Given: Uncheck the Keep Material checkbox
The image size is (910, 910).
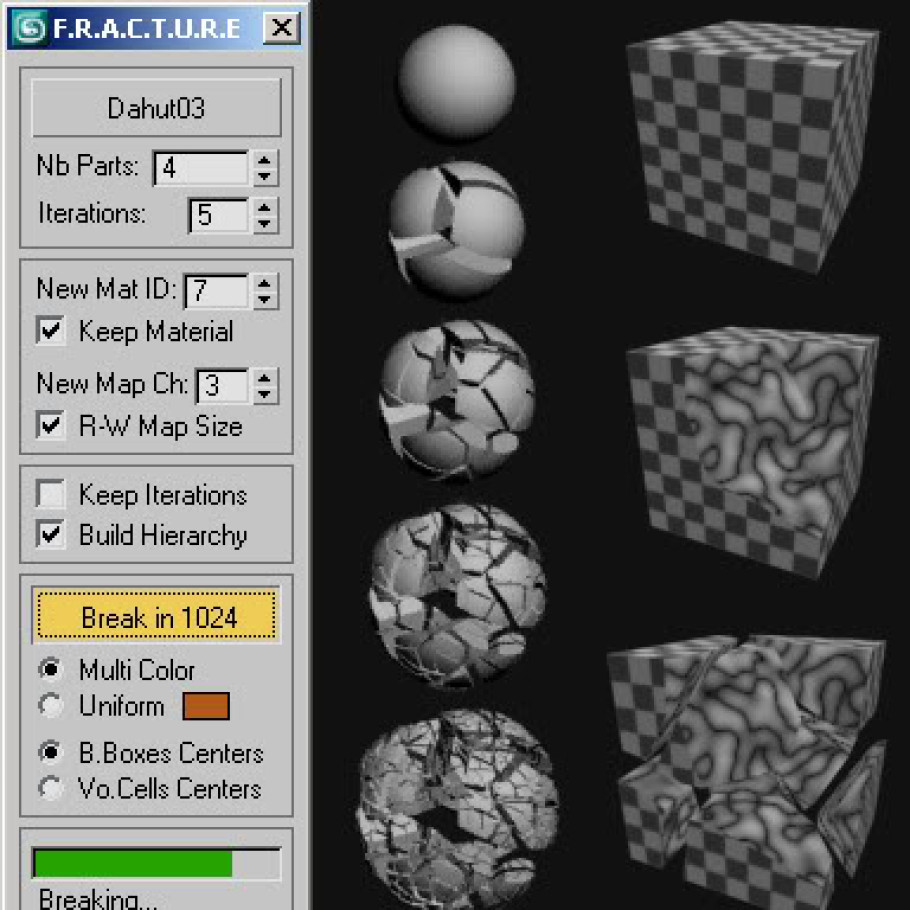Looking at the screenshot, I should point(50,331).
